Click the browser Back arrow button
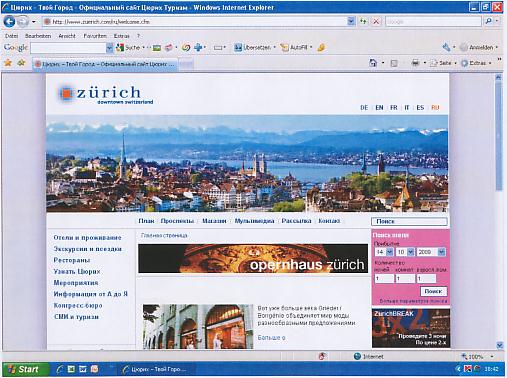Screen dimensions: 507x378 click(9, 22)
